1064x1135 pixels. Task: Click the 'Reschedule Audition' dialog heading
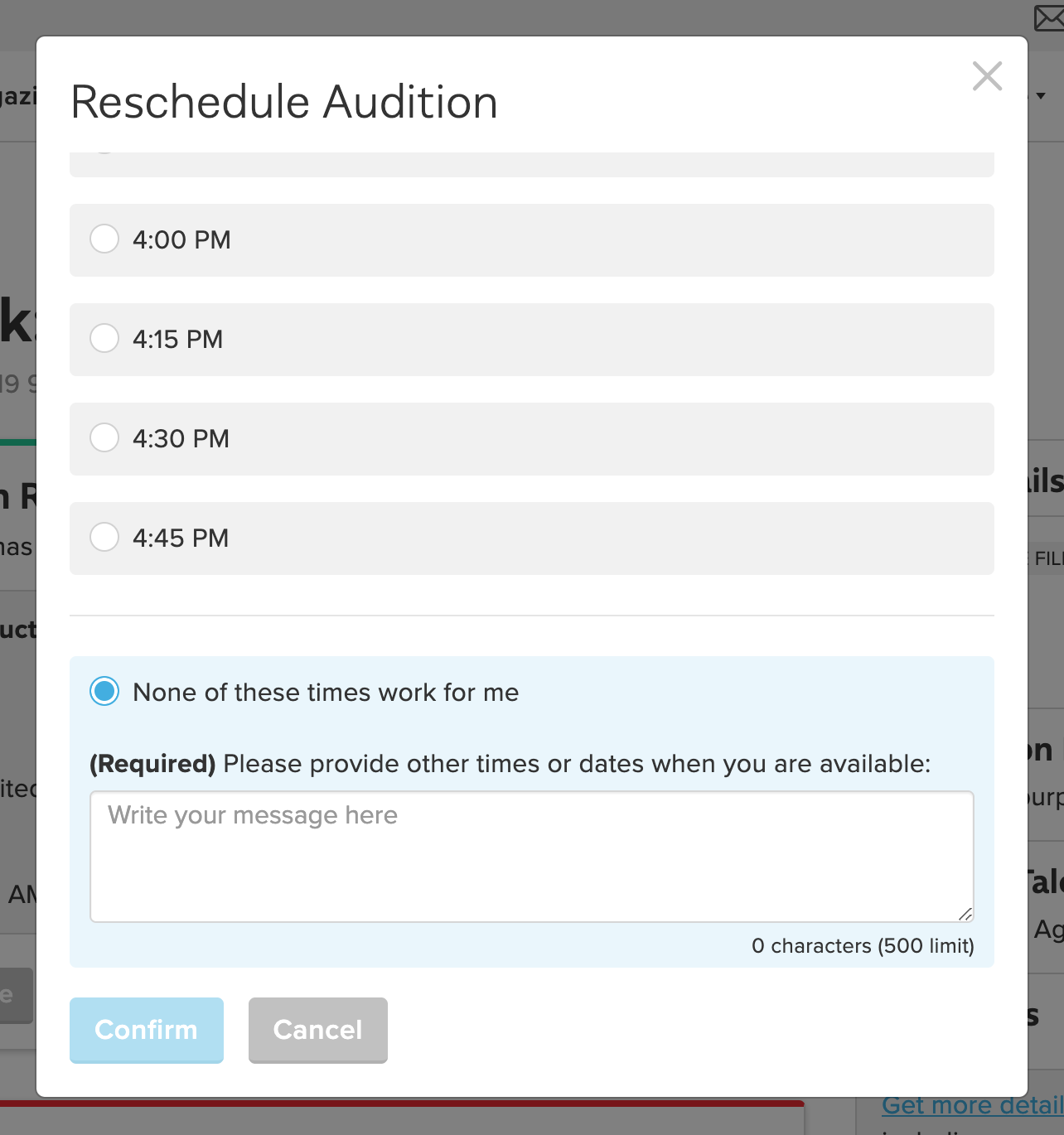coord(284,103)
